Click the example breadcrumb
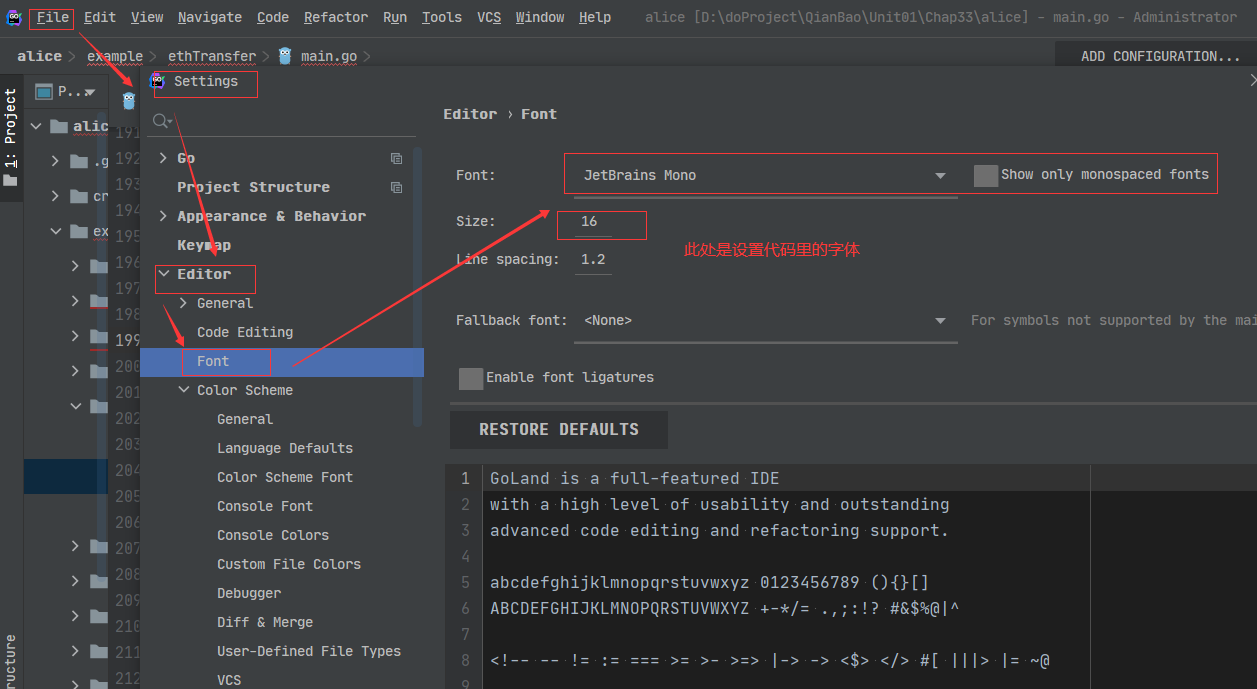 pos(114,56)
